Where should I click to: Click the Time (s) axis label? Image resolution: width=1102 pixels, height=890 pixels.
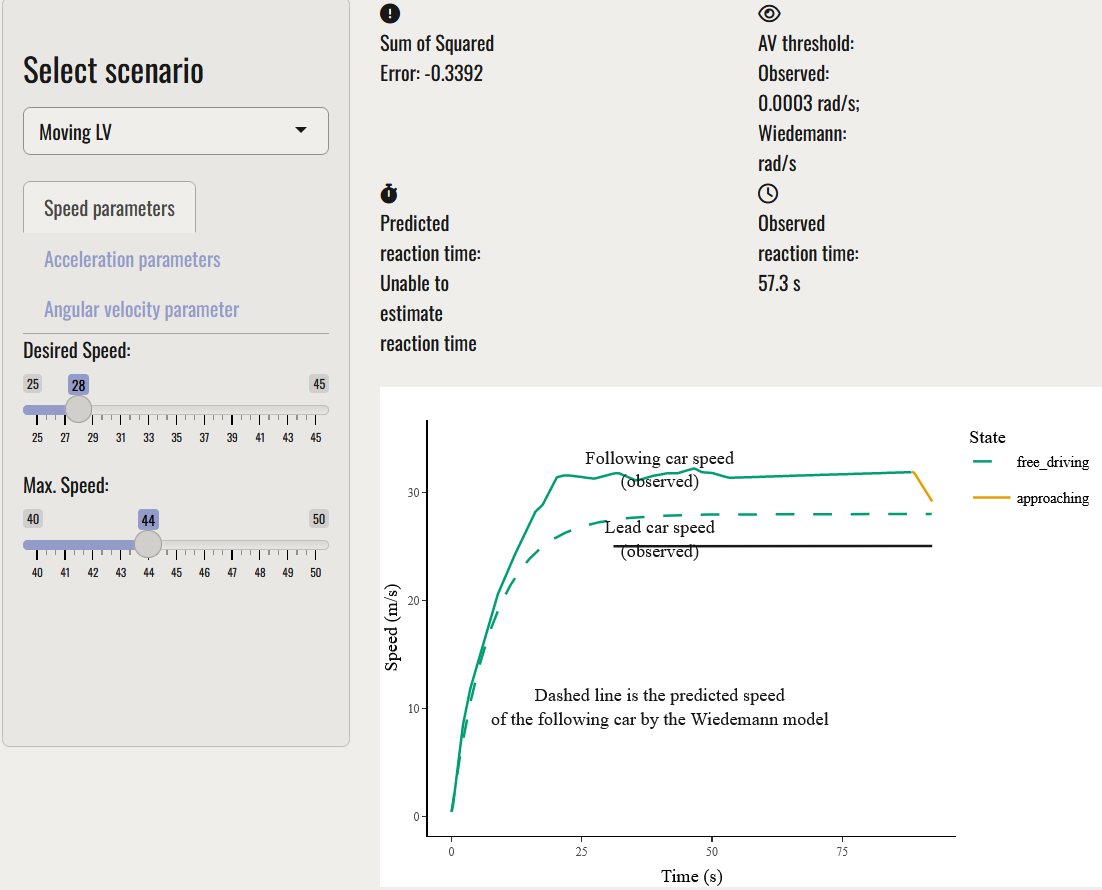(x=691, y=876)
